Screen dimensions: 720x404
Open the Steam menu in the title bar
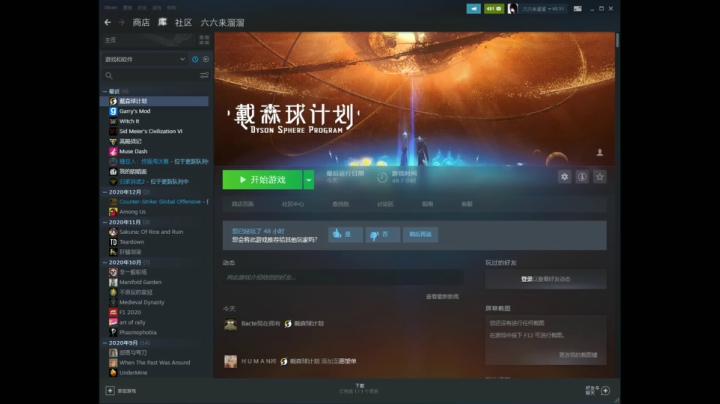pos(110,8)
